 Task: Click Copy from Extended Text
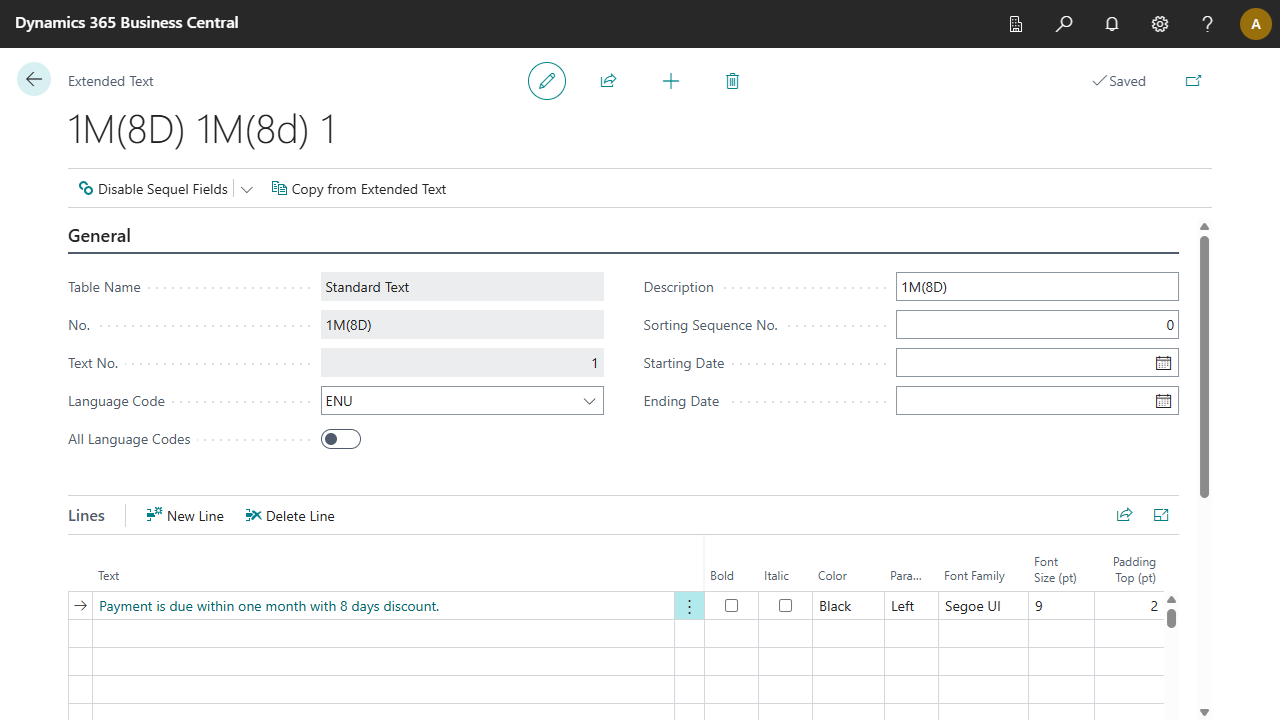[359, 189]
